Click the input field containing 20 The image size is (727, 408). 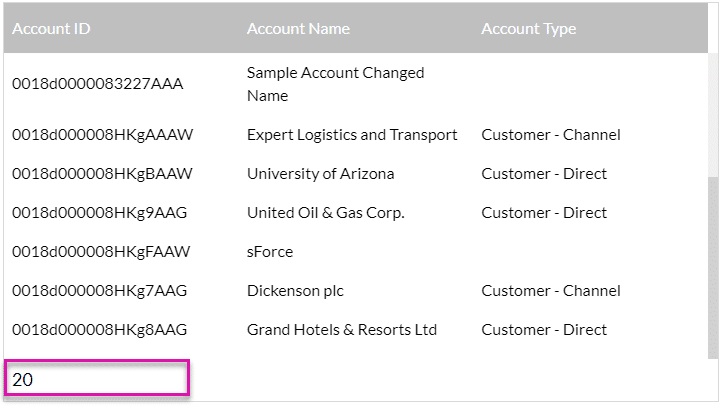[97, 379]
